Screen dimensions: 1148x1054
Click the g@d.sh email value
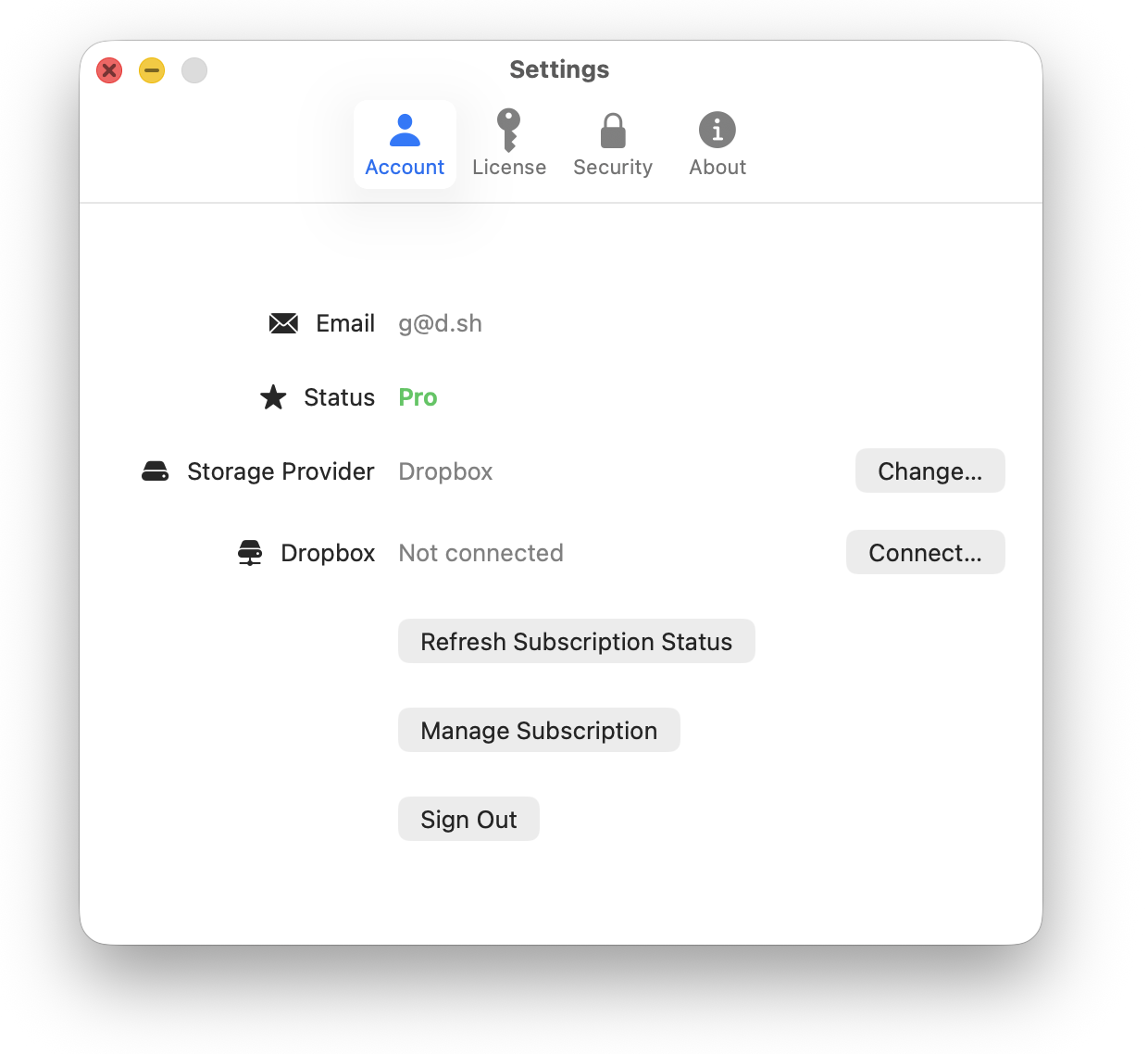440,323
